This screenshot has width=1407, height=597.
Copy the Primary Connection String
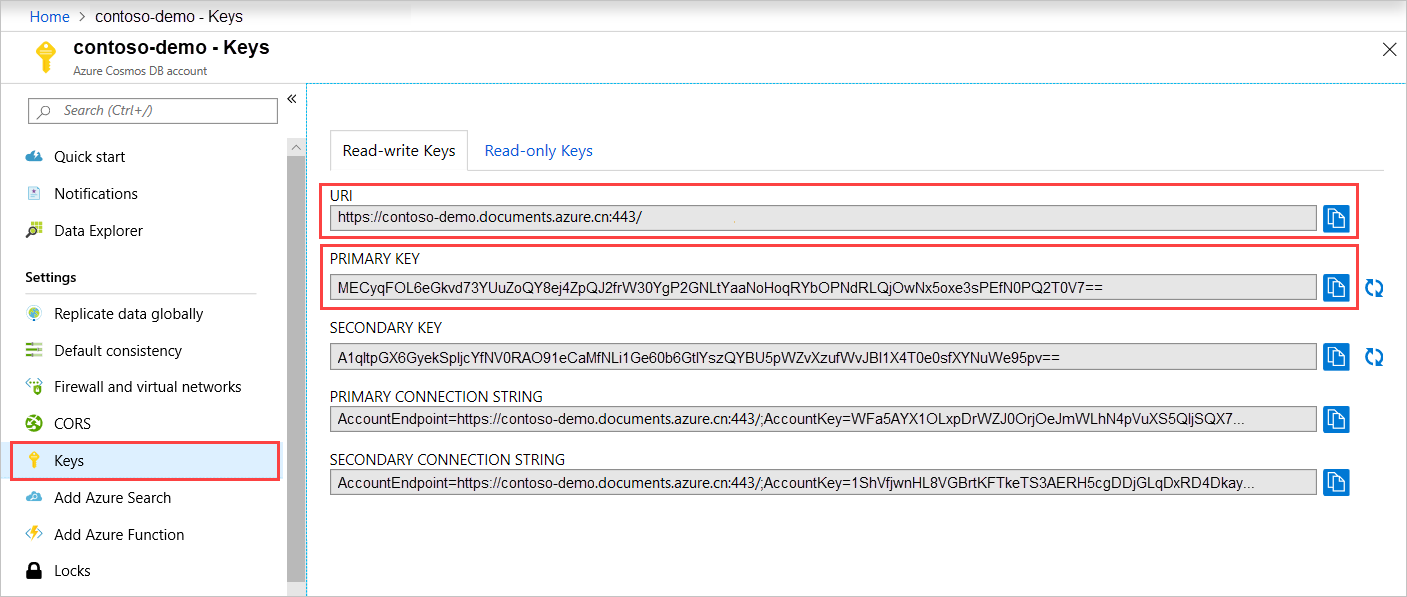click(1336, 419)
